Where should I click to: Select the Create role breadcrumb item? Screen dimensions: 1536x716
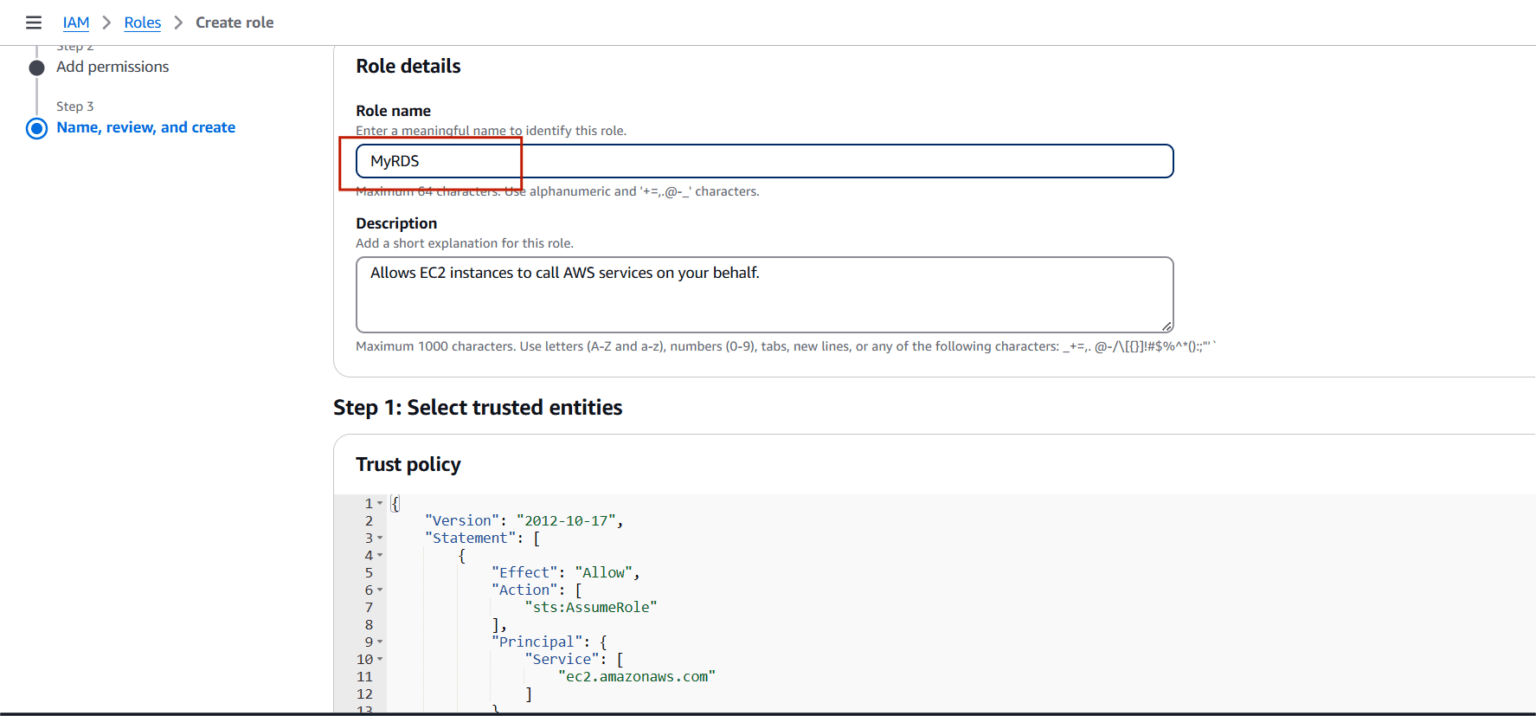(x=234, y=22)
